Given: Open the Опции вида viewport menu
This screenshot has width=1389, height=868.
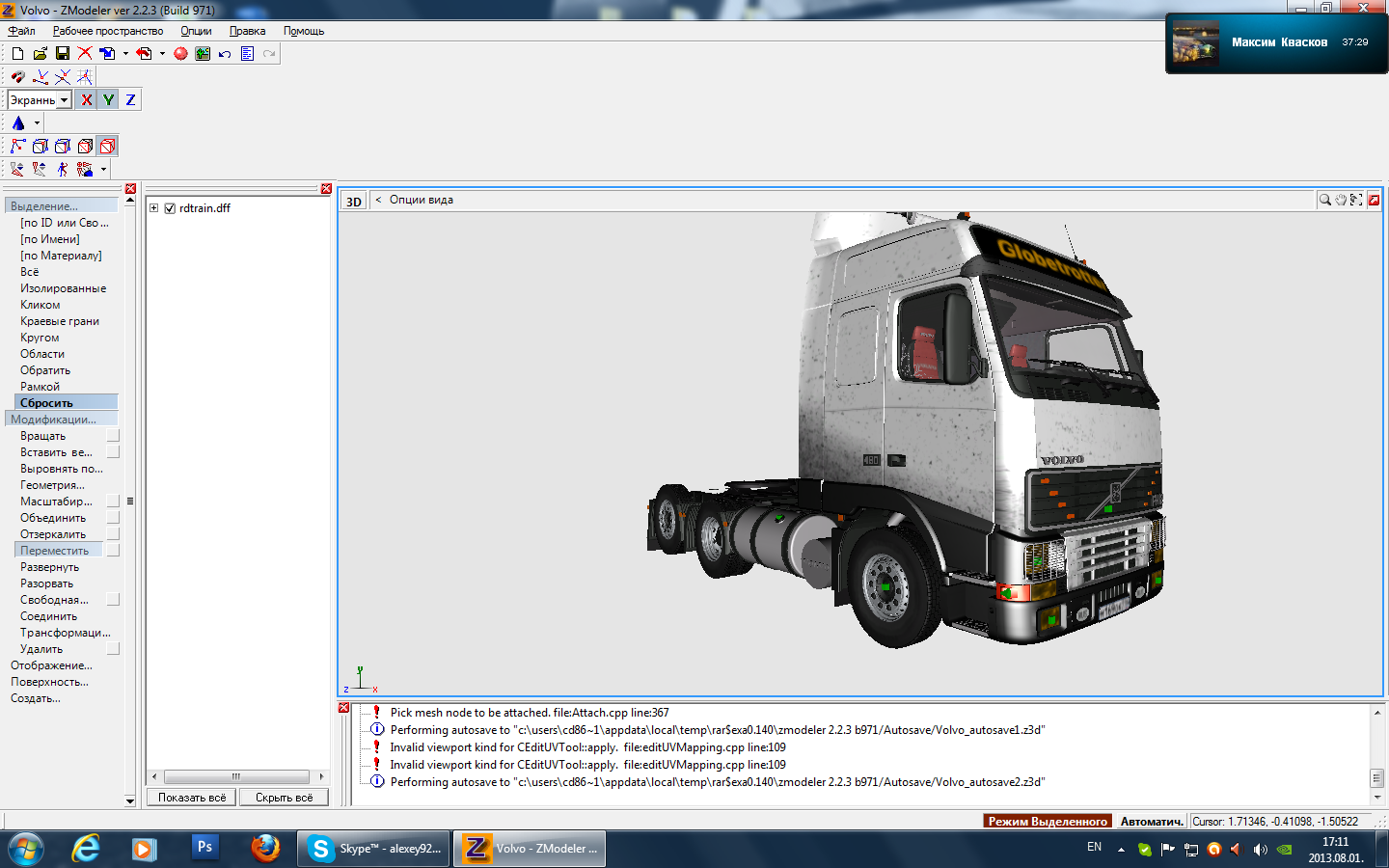Looking at the screenshot, I should pos(421,200).
